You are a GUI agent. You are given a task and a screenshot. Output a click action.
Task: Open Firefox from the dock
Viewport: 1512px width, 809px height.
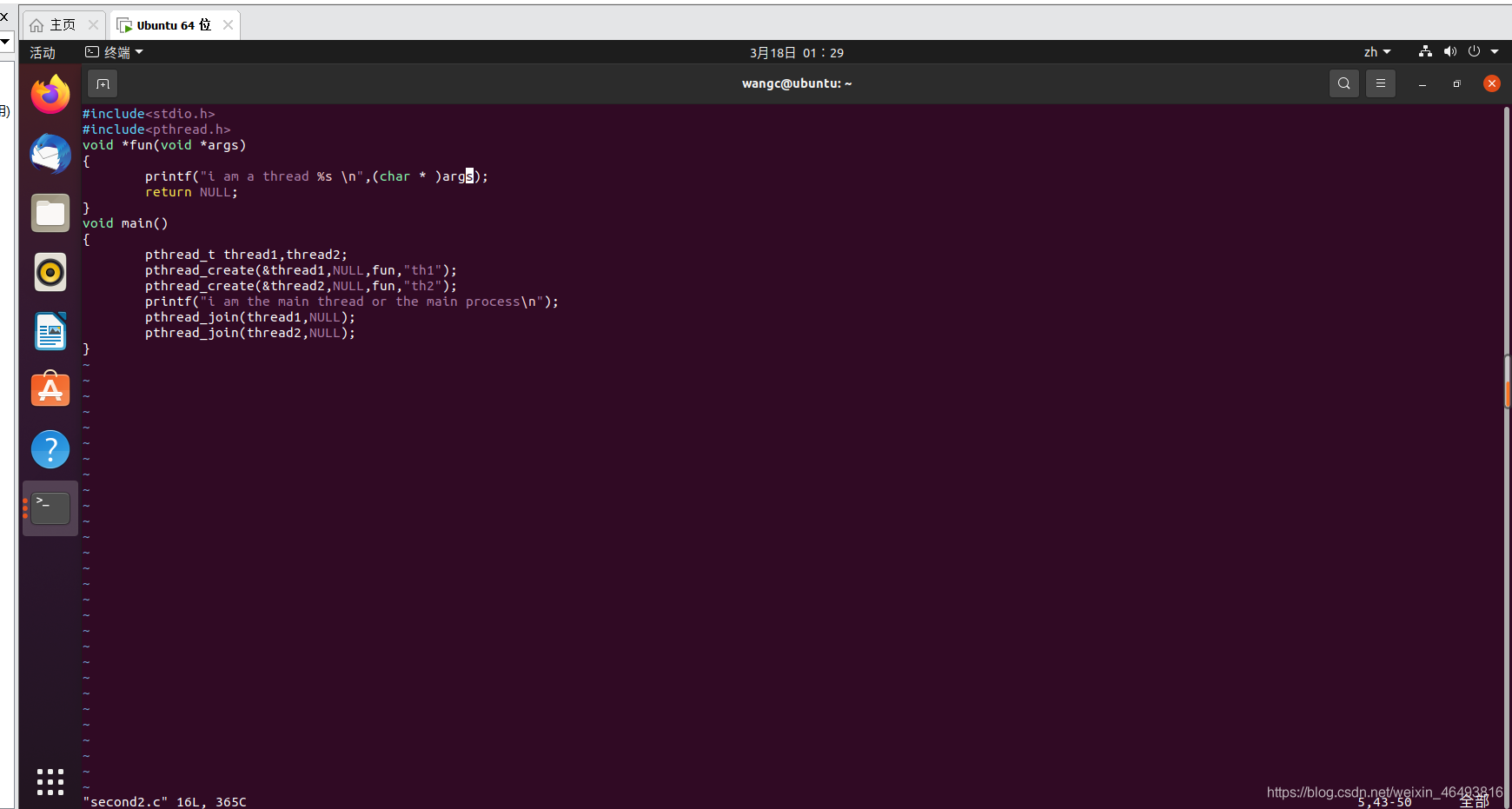[50, 95]
